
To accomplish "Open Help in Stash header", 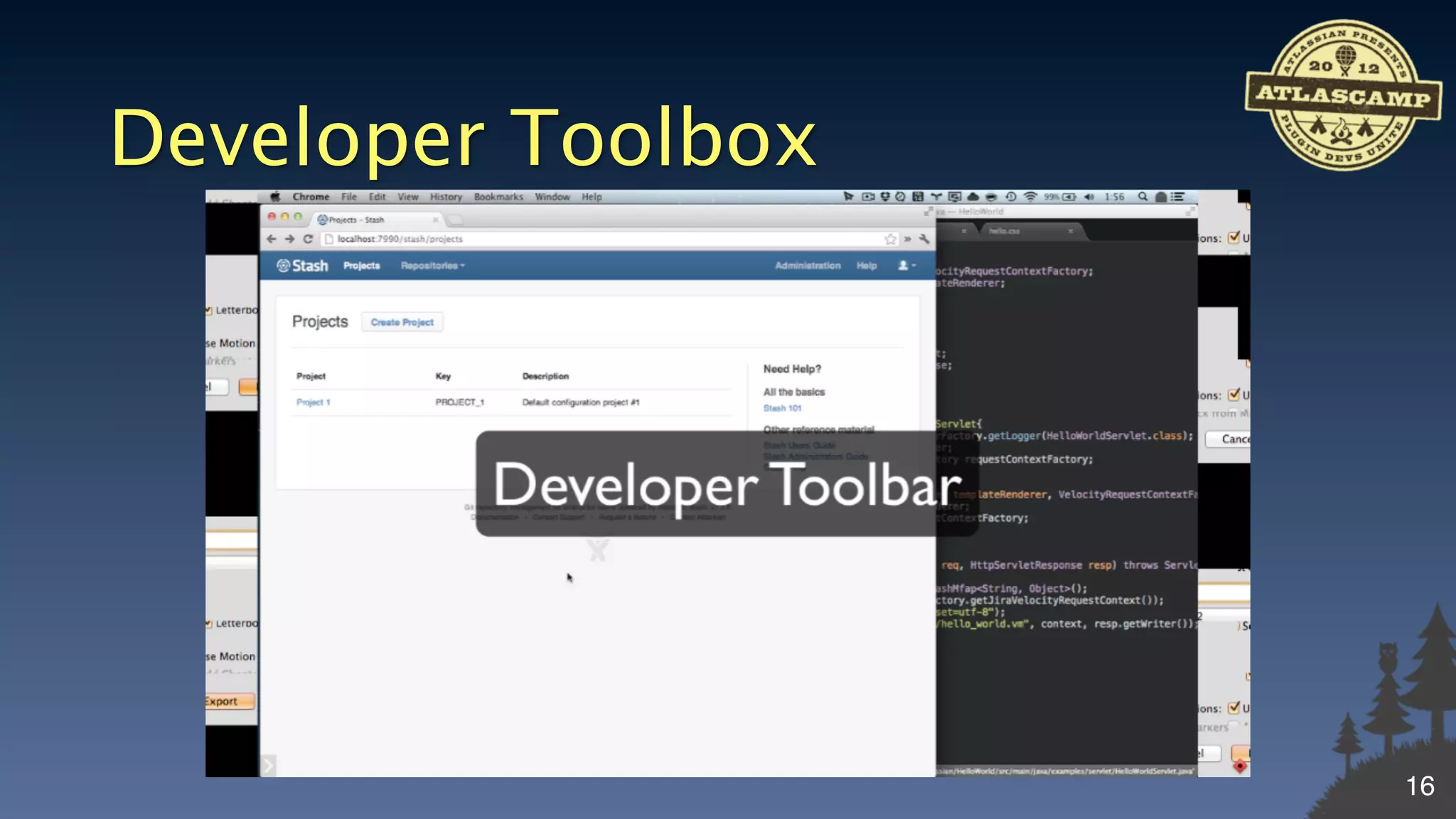I will (866, 265).
